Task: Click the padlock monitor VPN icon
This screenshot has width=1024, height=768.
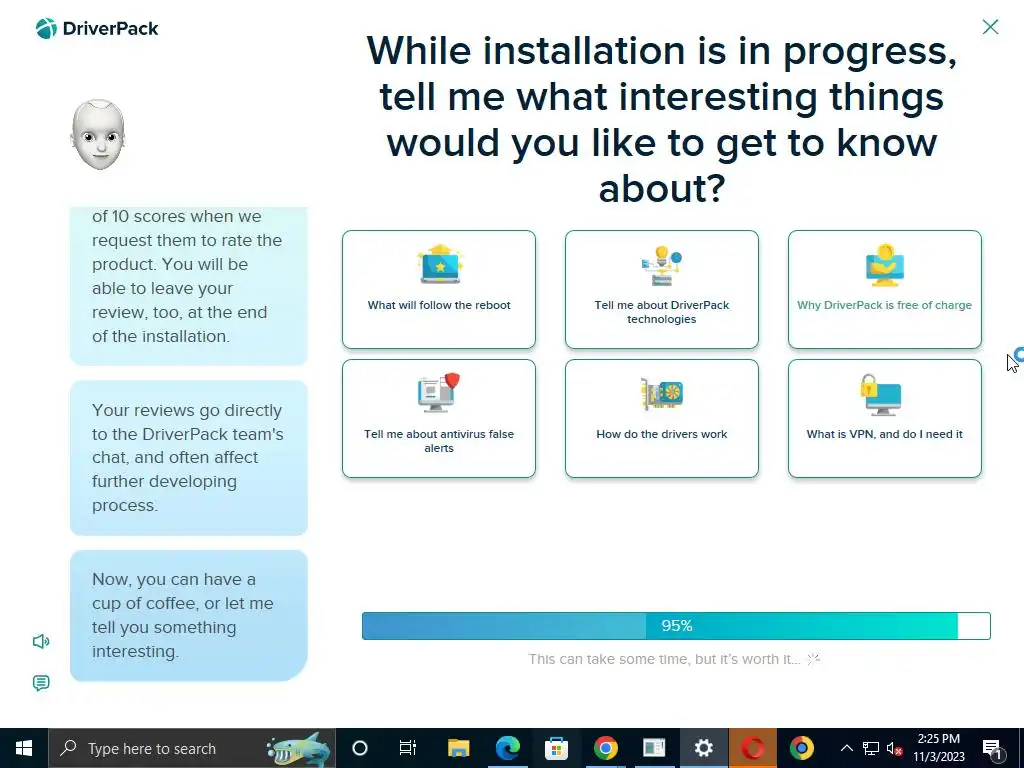Action: (x=880, y=394)
